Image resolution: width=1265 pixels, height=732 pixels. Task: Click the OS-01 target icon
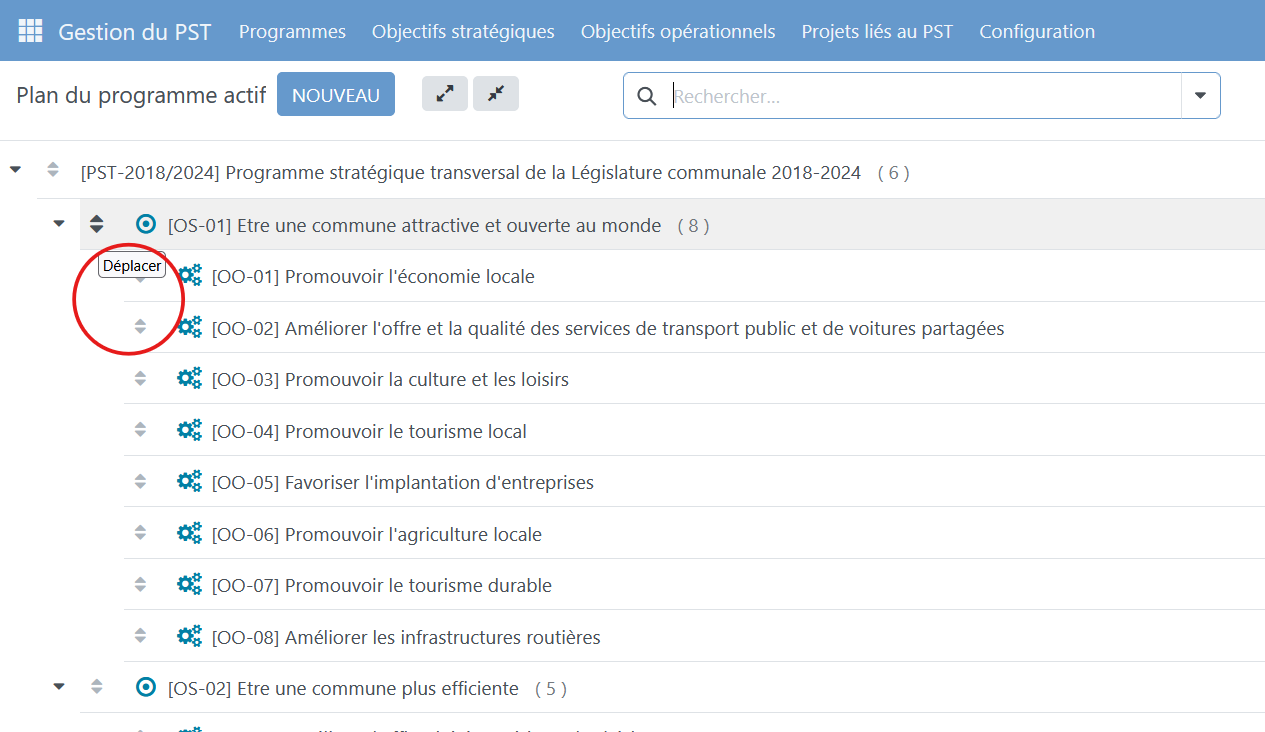coord(146,225)
